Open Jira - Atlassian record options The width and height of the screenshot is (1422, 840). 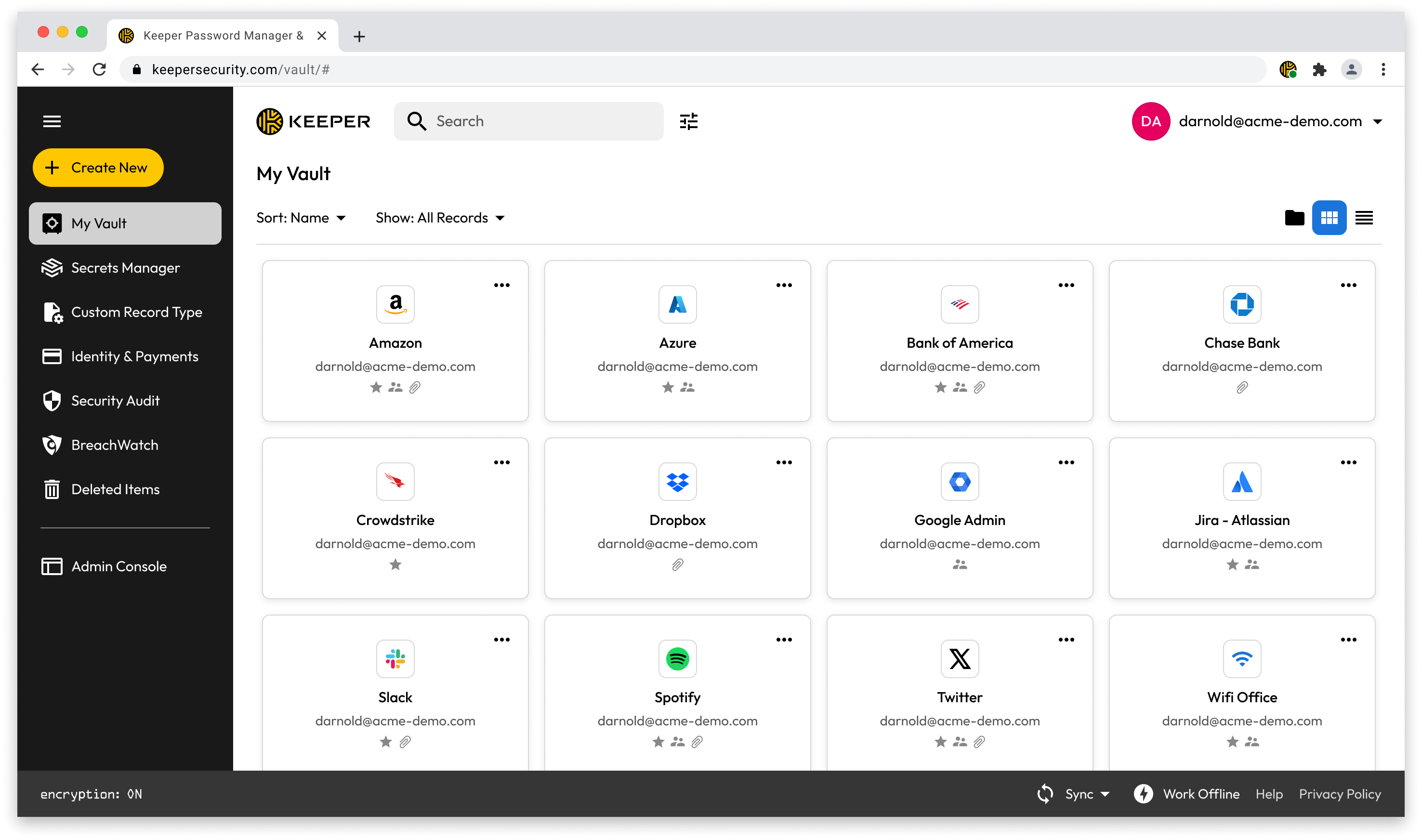coord(1348,462)
